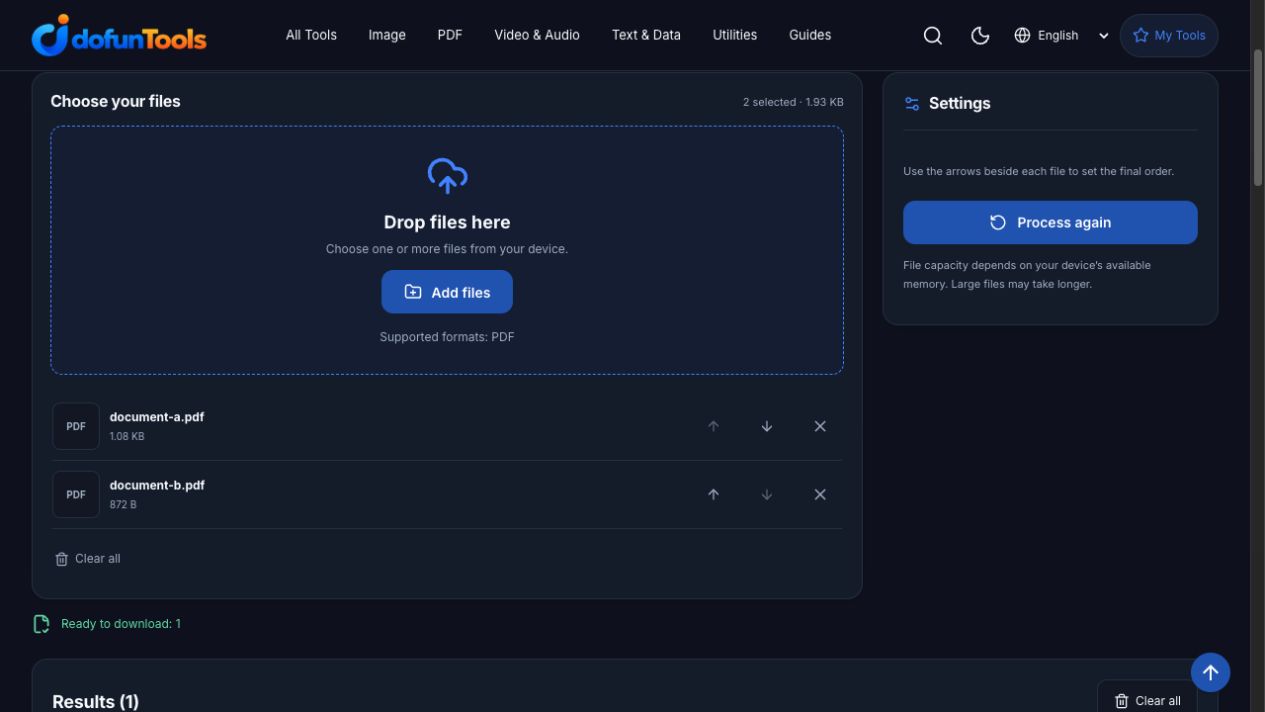Clear all results in Results section
The width and height of the screenshot is (1265, 712).
[1147, 700]
